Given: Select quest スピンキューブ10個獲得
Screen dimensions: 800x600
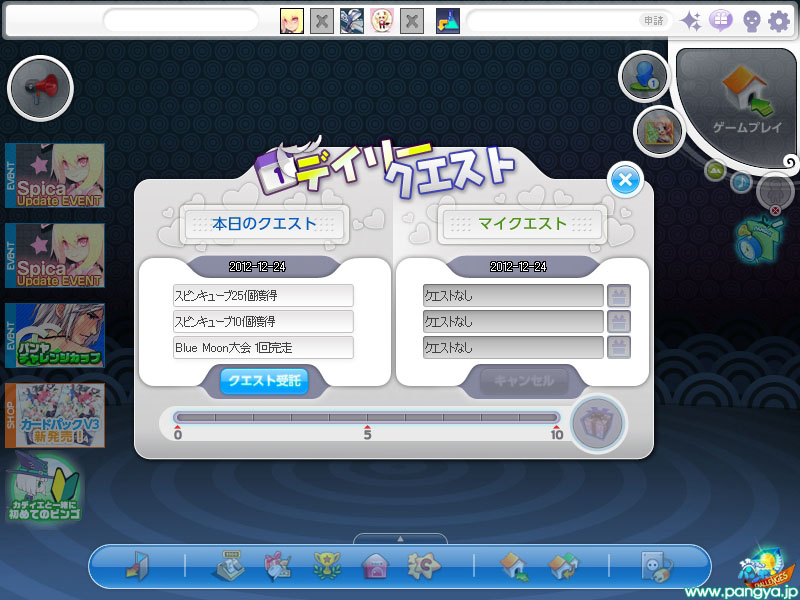Looking at the screenshot, I should (263, 321).
